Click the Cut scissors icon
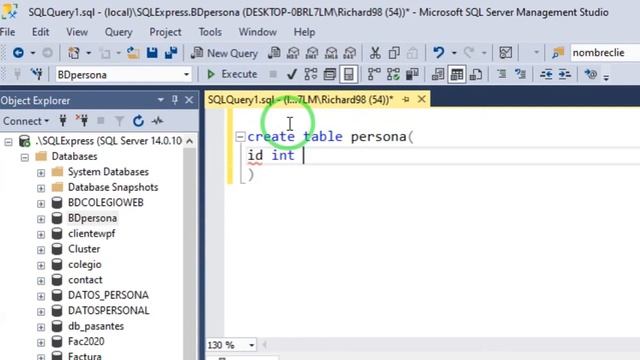Screen dimensions: 640x360 coord(375,53)
